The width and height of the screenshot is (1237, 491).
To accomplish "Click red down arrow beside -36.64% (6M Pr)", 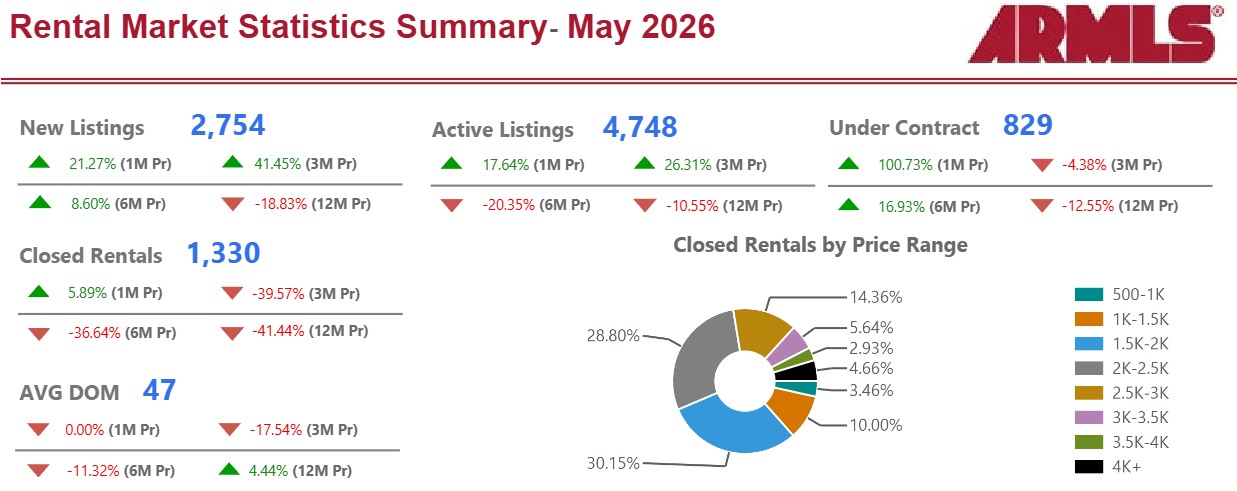I will pyautogui.click(x=39, y=333).
